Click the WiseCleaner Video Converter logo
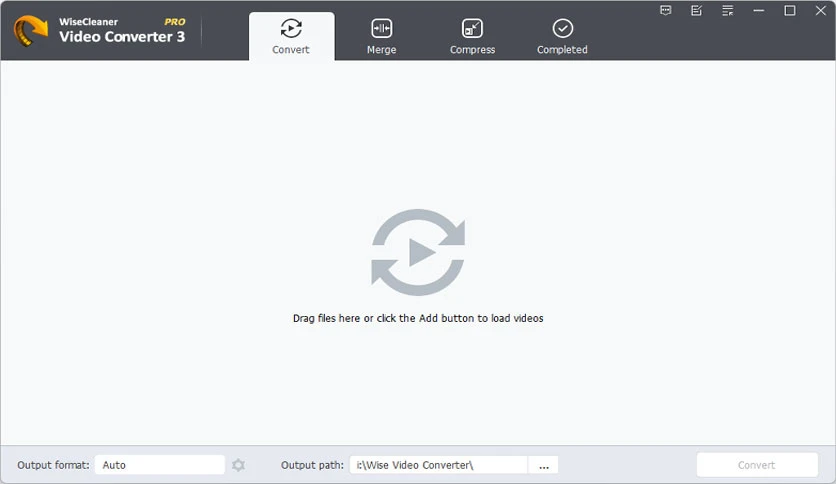The image size is (836, 484). coord(30,30)
